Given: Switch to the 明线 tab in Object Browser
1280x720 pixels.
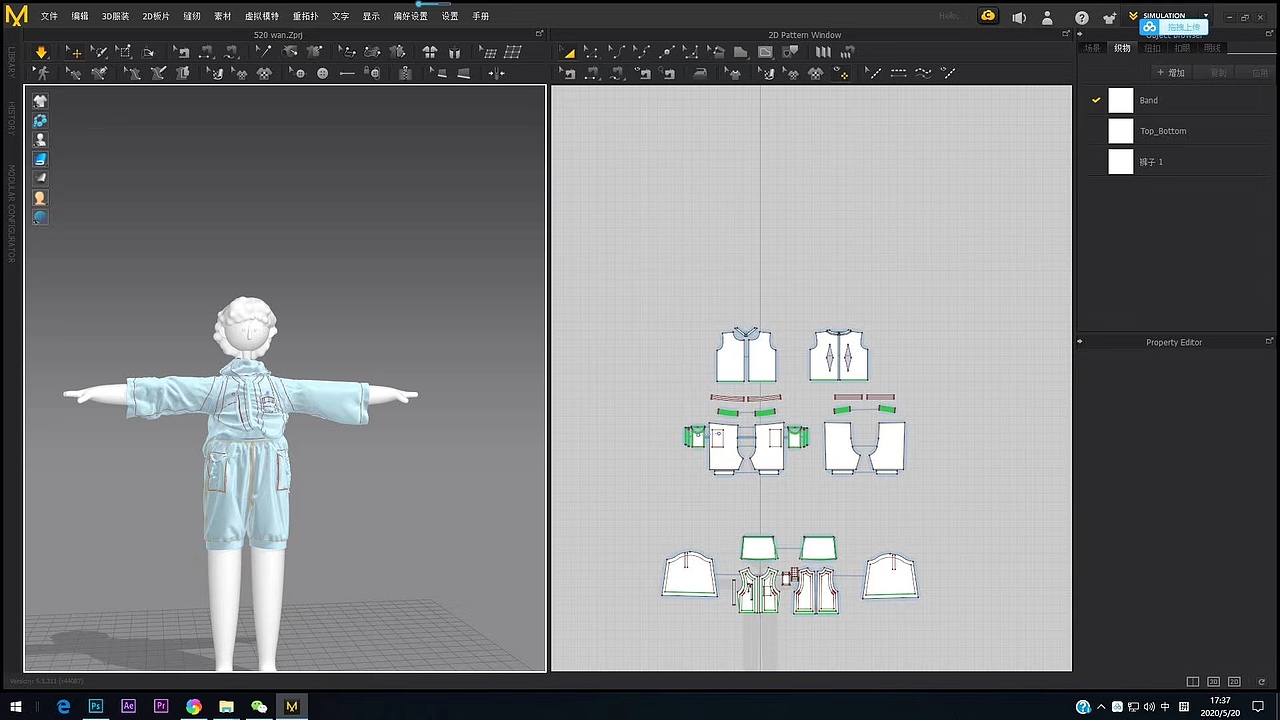Looking at the screenshot, I should tap(1212, 48).
